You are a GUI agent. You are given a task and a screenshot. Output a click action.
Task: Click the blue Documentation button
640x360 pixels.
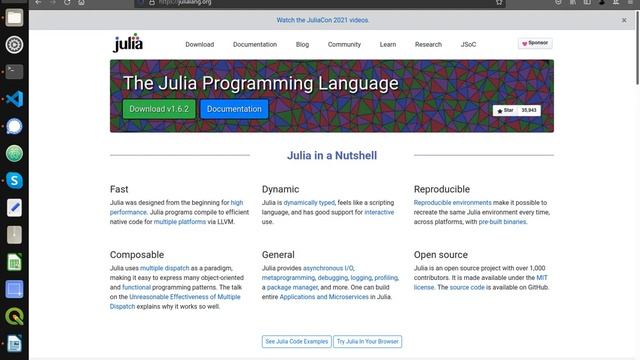[x=234, y=109]
